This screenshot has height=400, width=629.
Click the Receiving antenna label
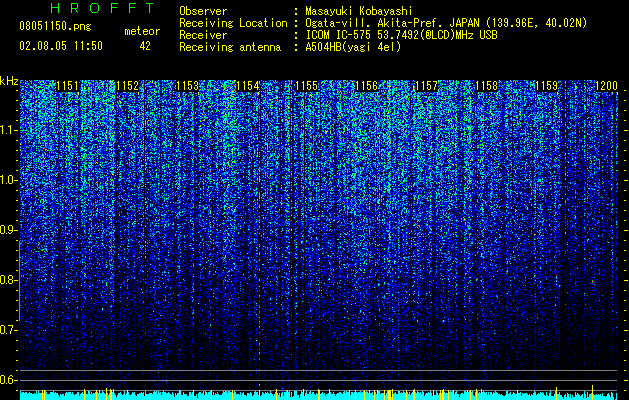[x=230, y=47]
